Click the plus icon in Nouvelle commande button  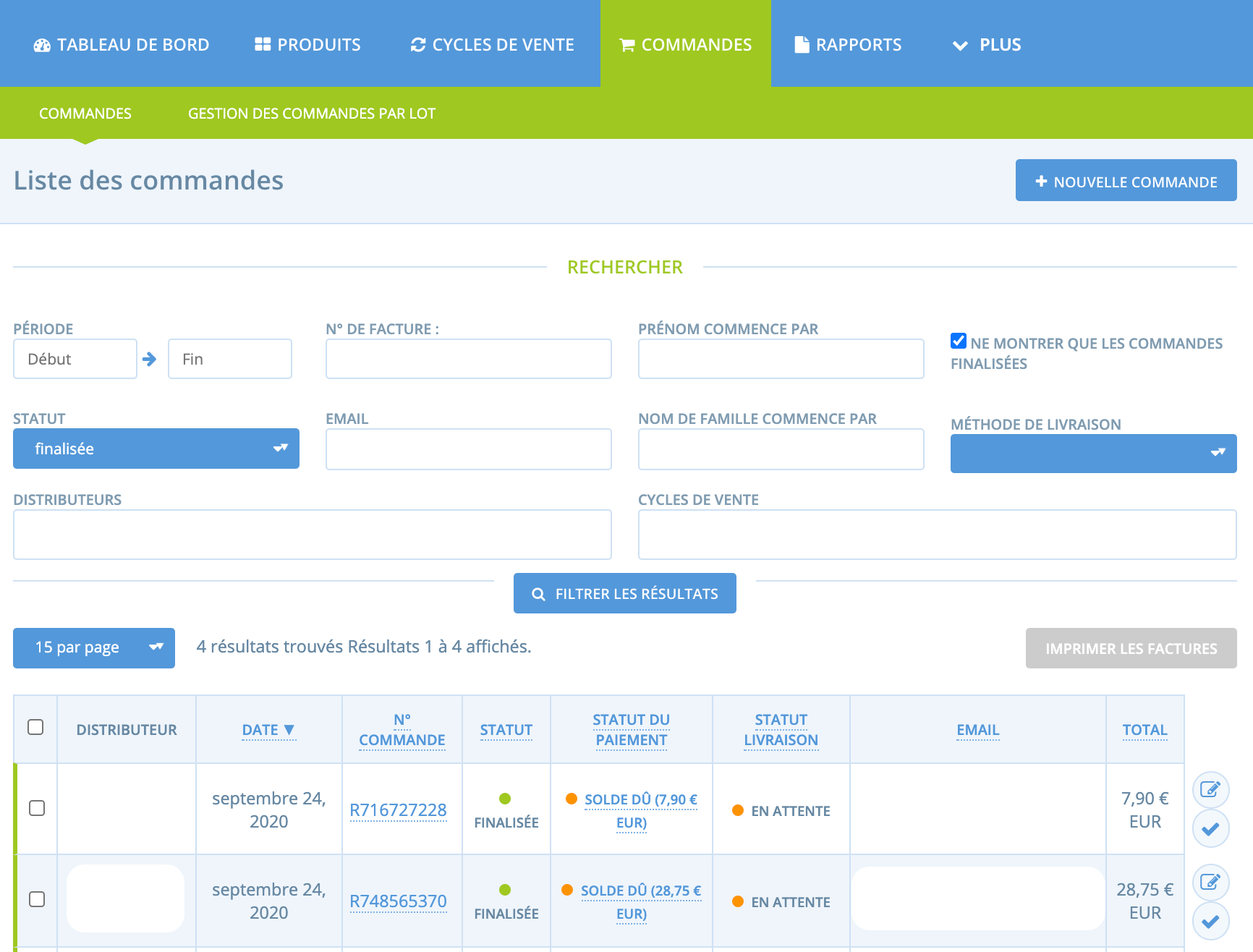(x=1041, y=181)
